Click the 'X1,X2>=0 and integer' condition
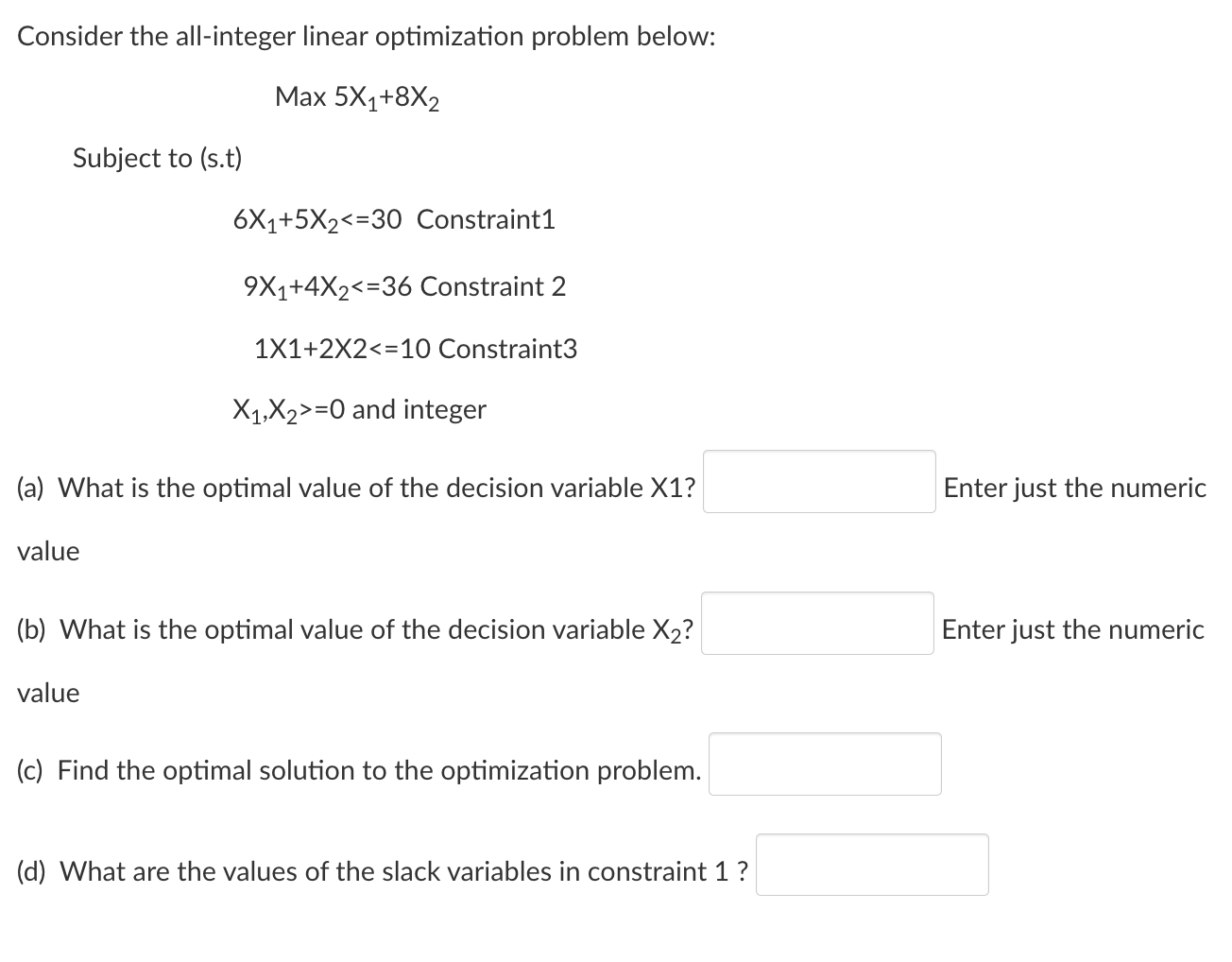This screenshot has height=962, width=1232. tap(359, 411)
